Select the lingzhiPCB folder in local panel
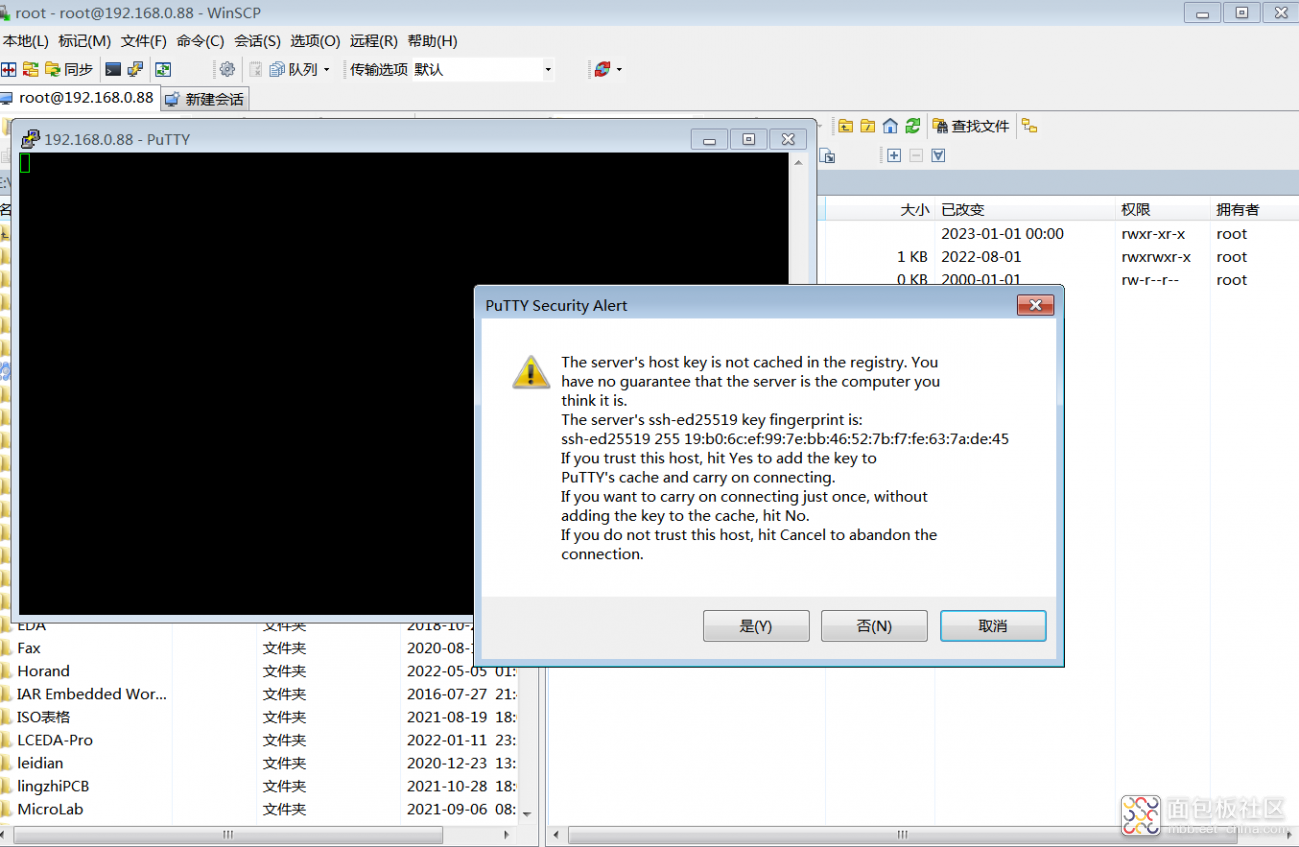 pos(53,786)
